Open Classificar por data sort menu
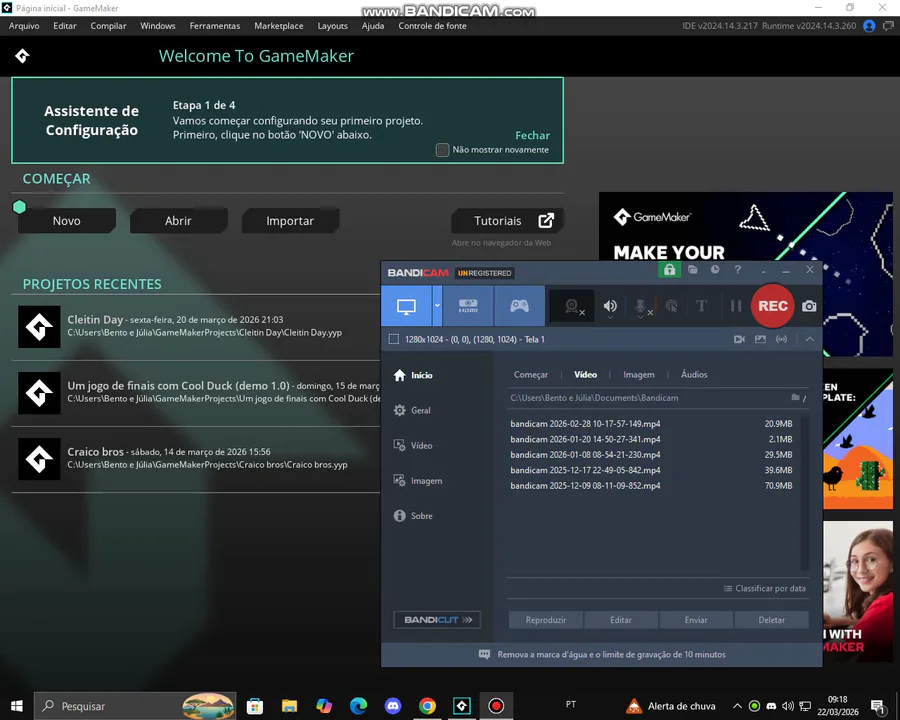This screenshot has width=900, height=720. click(765, 589)
